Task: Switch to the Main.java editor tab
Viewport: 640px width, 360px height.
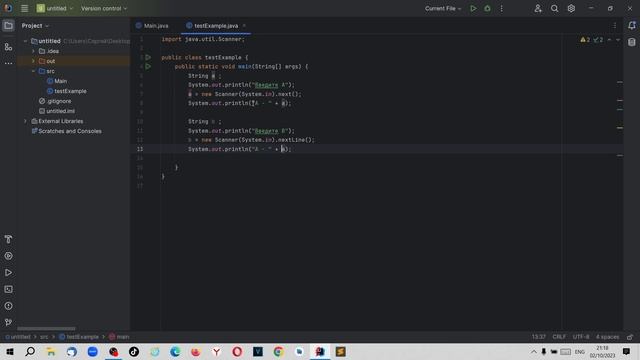Action: pyautogui.click(x=152, y=26)
